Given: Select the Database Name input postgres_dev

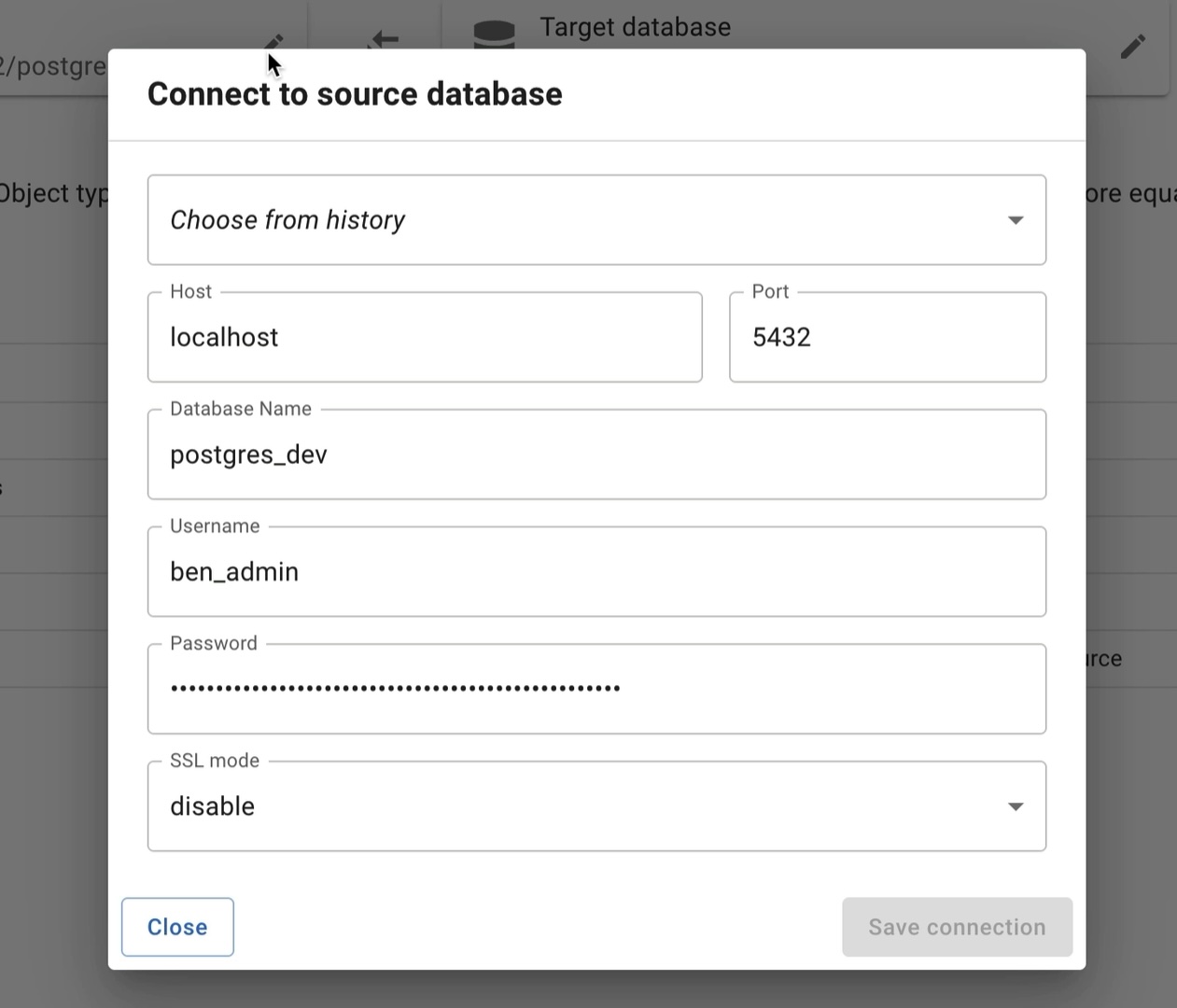Looking at the screenshot, I should point(596,455).
